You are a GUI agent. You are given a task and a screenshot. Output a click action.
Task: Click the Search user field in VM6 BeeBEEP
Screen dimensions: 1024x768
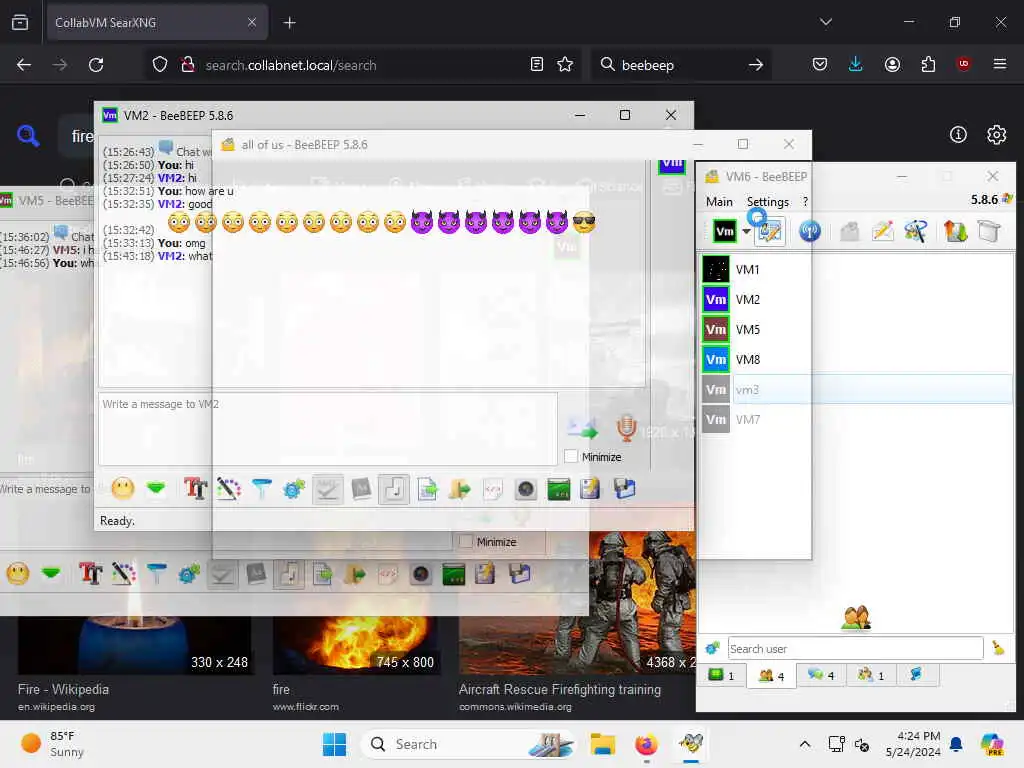pos(856,648)
